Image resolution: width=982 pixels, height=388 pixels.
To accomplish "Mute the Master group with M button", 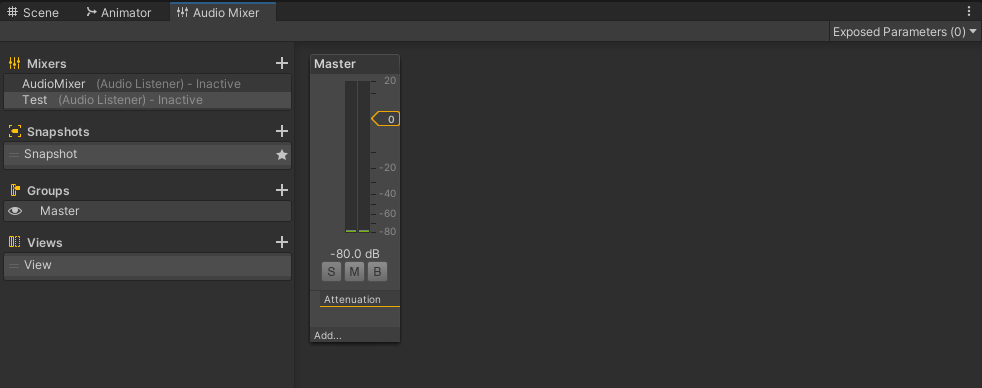I will (x=354, y=272).
